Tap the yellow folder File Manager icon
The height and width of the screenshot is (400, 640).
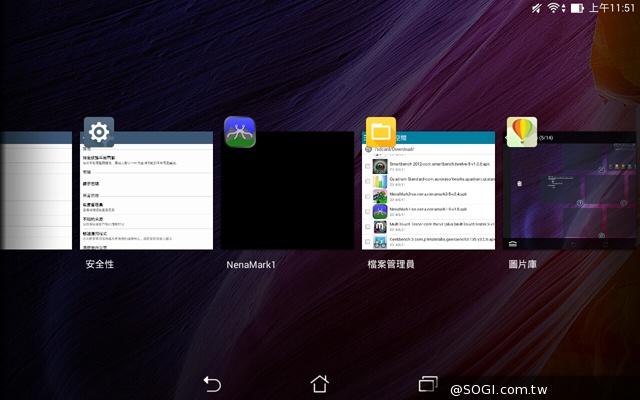(381, 132)
